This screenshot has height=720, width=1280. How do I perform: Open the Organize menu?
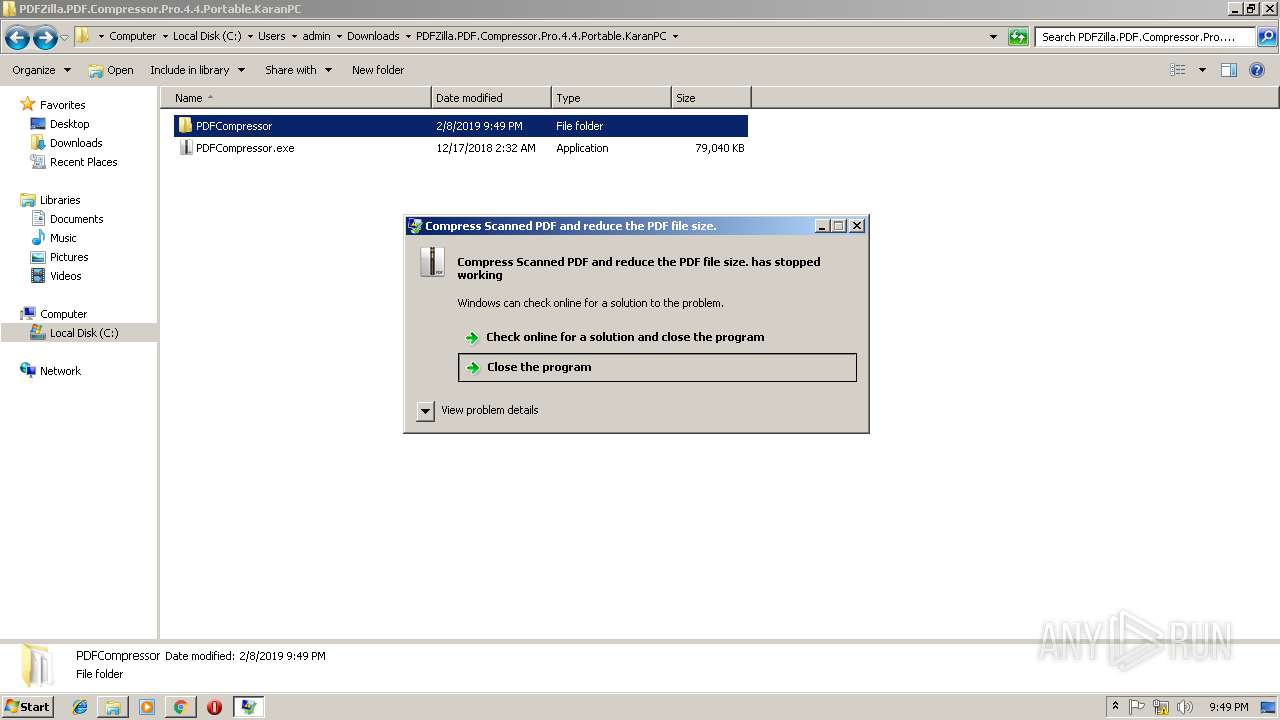tap(41, 70)
